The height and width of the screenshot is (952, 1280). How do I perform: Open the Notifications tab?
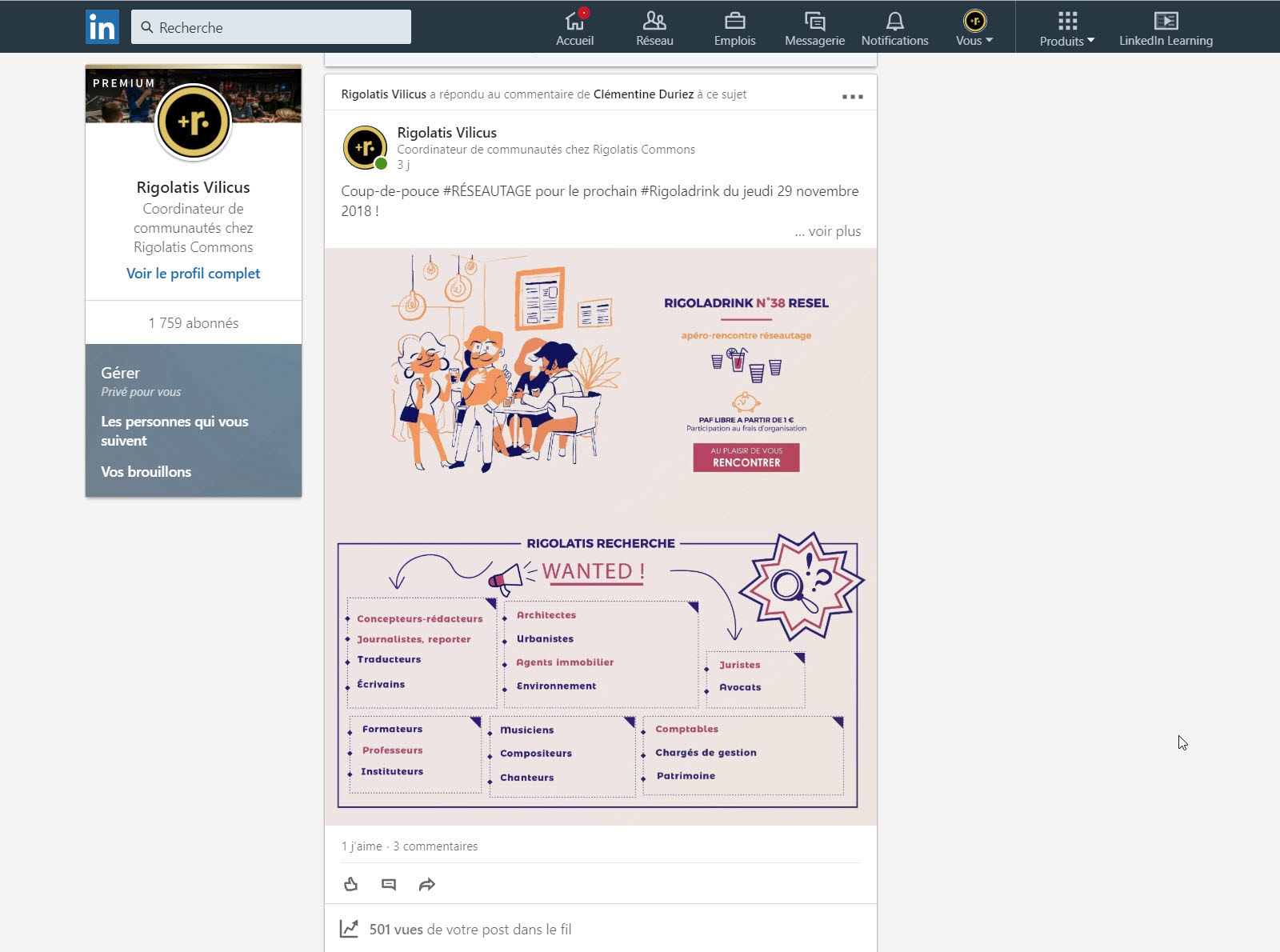[x=894, y=28]
